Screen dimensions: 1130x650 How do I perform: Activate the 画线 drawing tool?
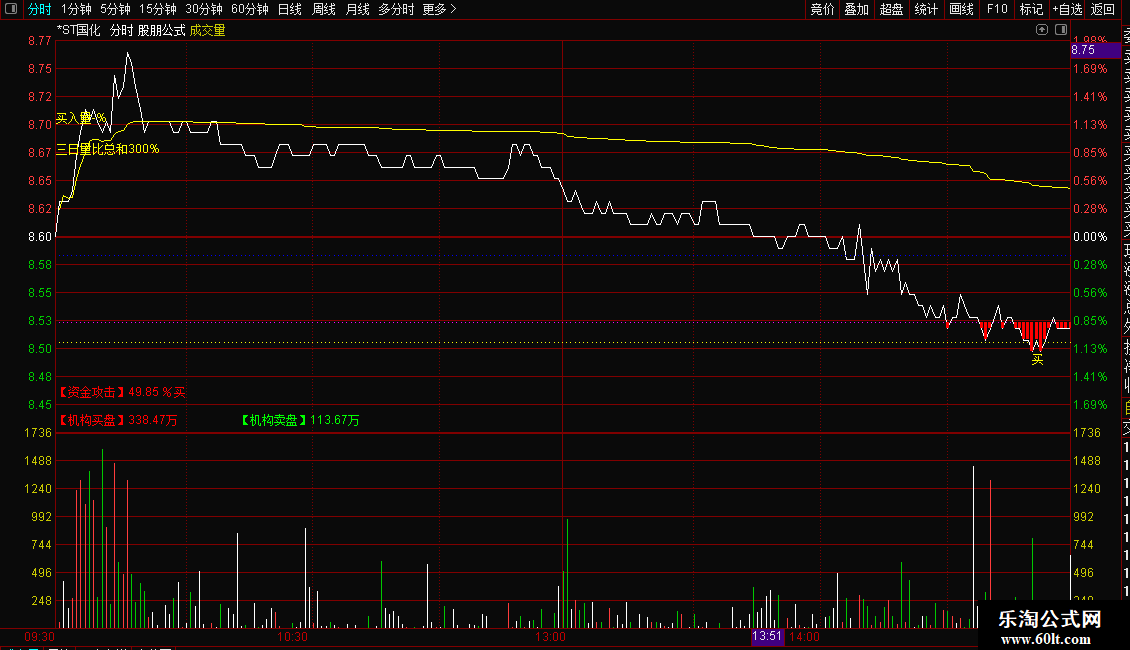coord(961,9)
